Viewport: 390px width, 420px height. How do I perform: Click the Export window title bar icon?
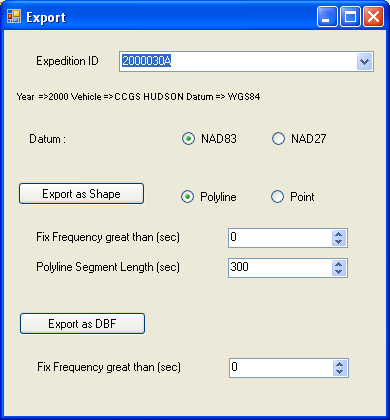(x=14, y=16)
